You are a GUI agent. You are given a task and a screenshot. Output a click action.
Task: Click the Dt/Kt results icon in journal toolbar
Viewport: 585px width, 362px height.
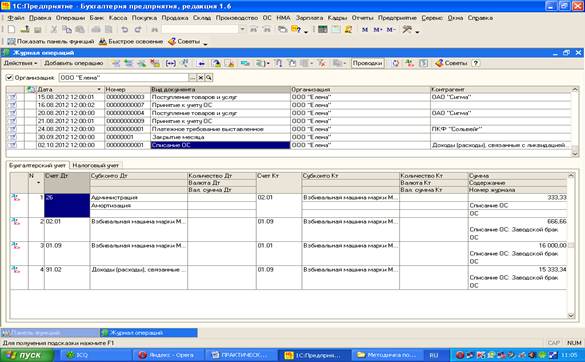(x=410, y=63)
